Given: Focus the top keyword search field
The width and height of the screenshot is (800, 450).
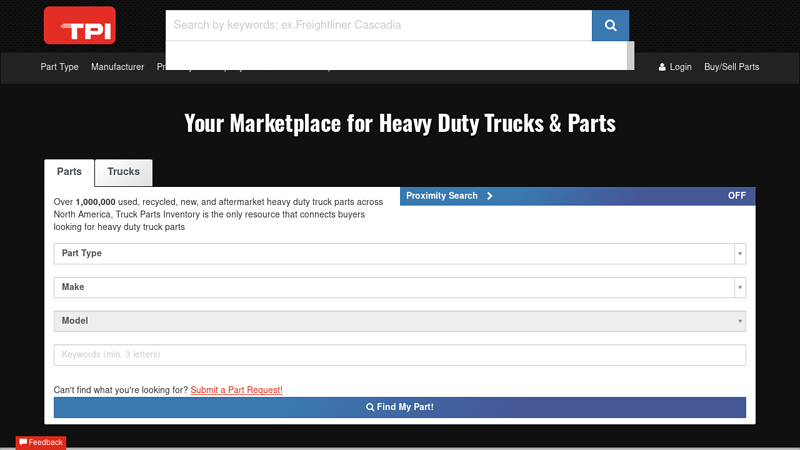Looking at the screenshot, I should [x=379, y=26].
